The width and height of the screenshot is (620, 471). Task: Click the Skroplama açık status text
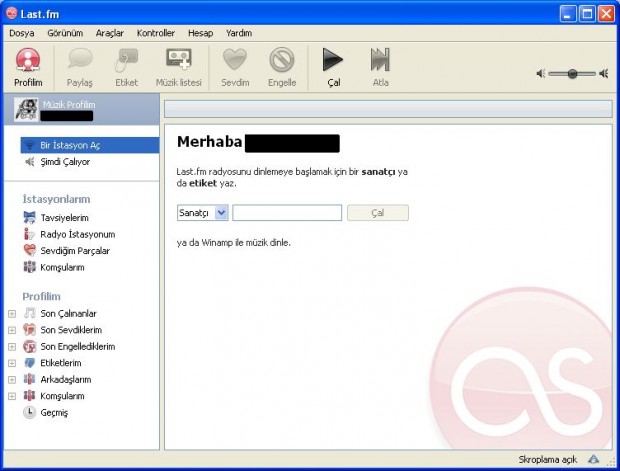[548, 460]
